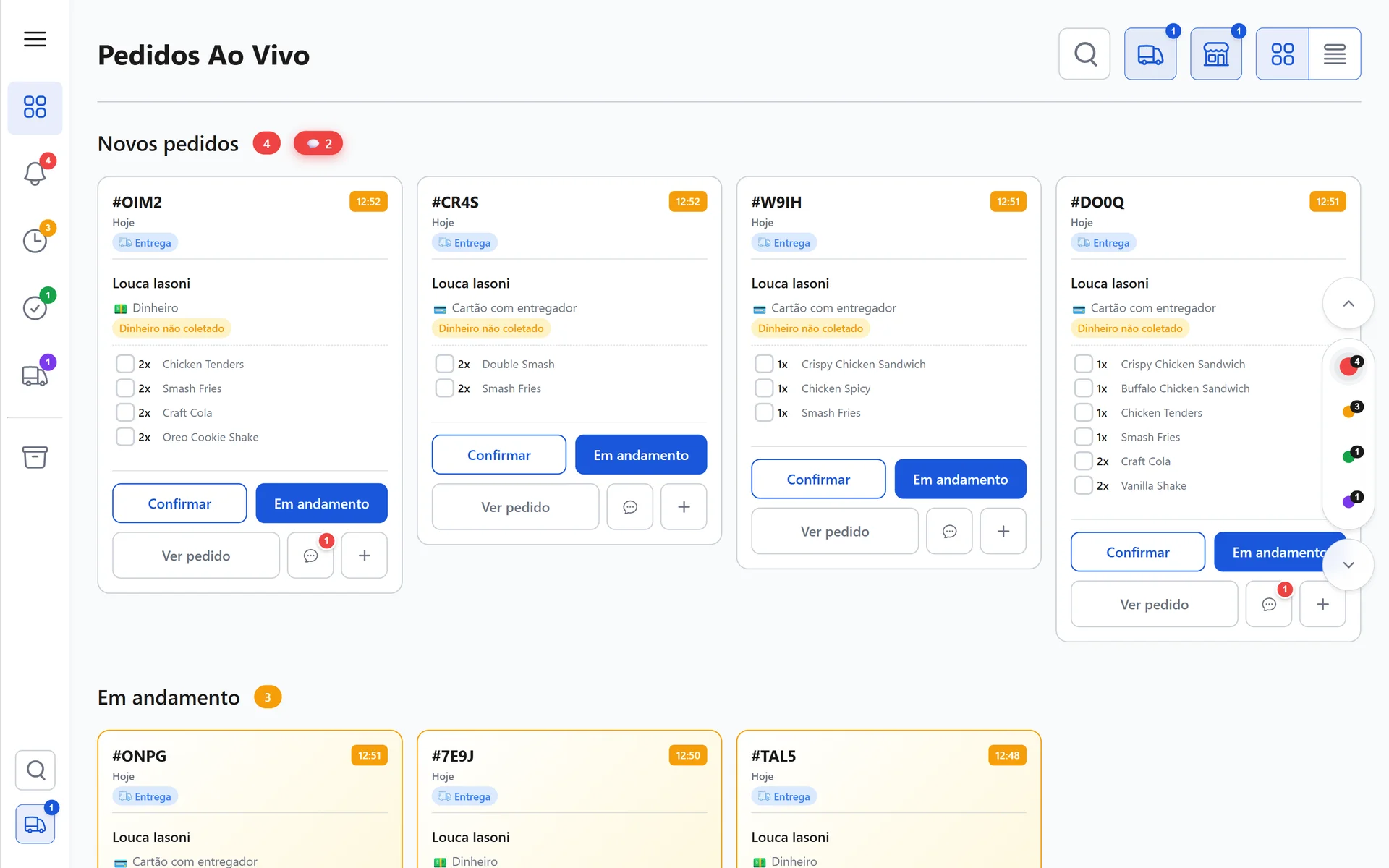Click Ver pedido for order #OIM2

pyautogui.click(x=196, y=556)
